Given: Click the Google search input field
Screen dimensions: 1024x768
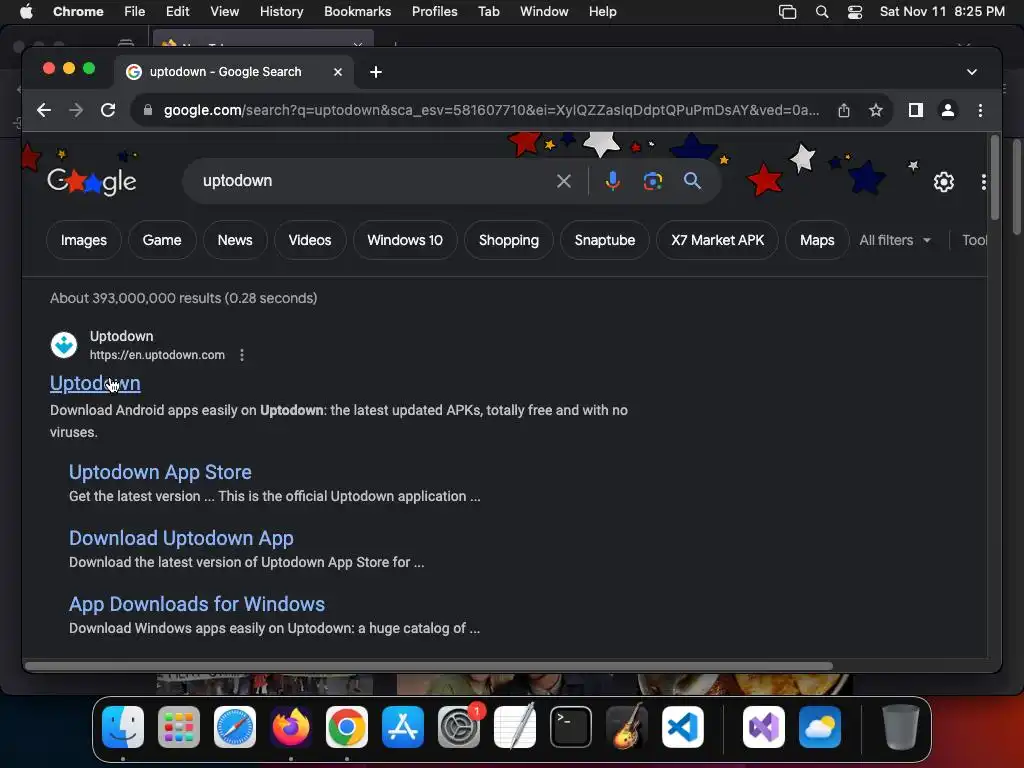Looking at the screenshot, I should [x=372, y=181].
